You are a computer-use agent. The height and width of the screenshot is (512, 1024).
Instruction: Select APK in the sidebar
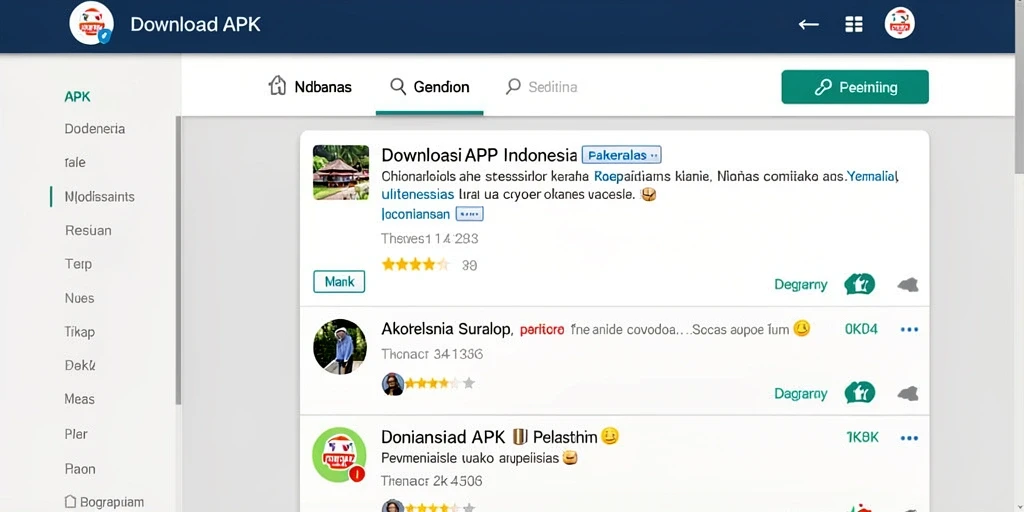(78, 97)
